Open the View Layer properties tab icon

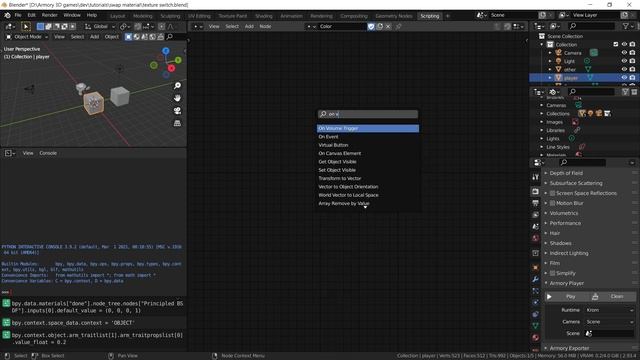click(536, 215)
